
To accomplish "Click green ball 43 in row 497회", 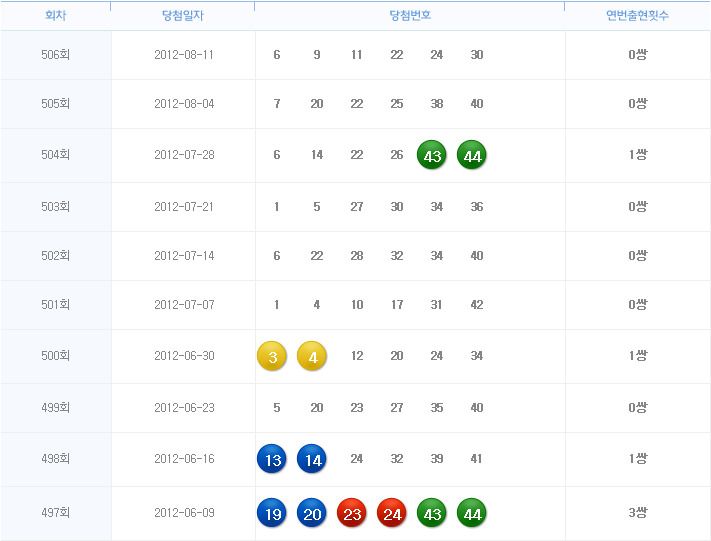I will click(432, 513).
